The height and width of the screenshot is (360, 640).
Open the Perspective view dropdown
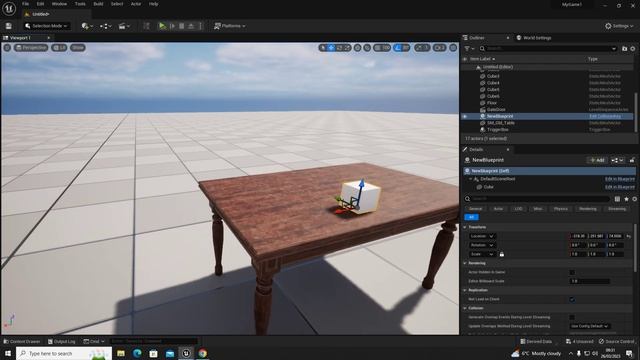(31, 48)
